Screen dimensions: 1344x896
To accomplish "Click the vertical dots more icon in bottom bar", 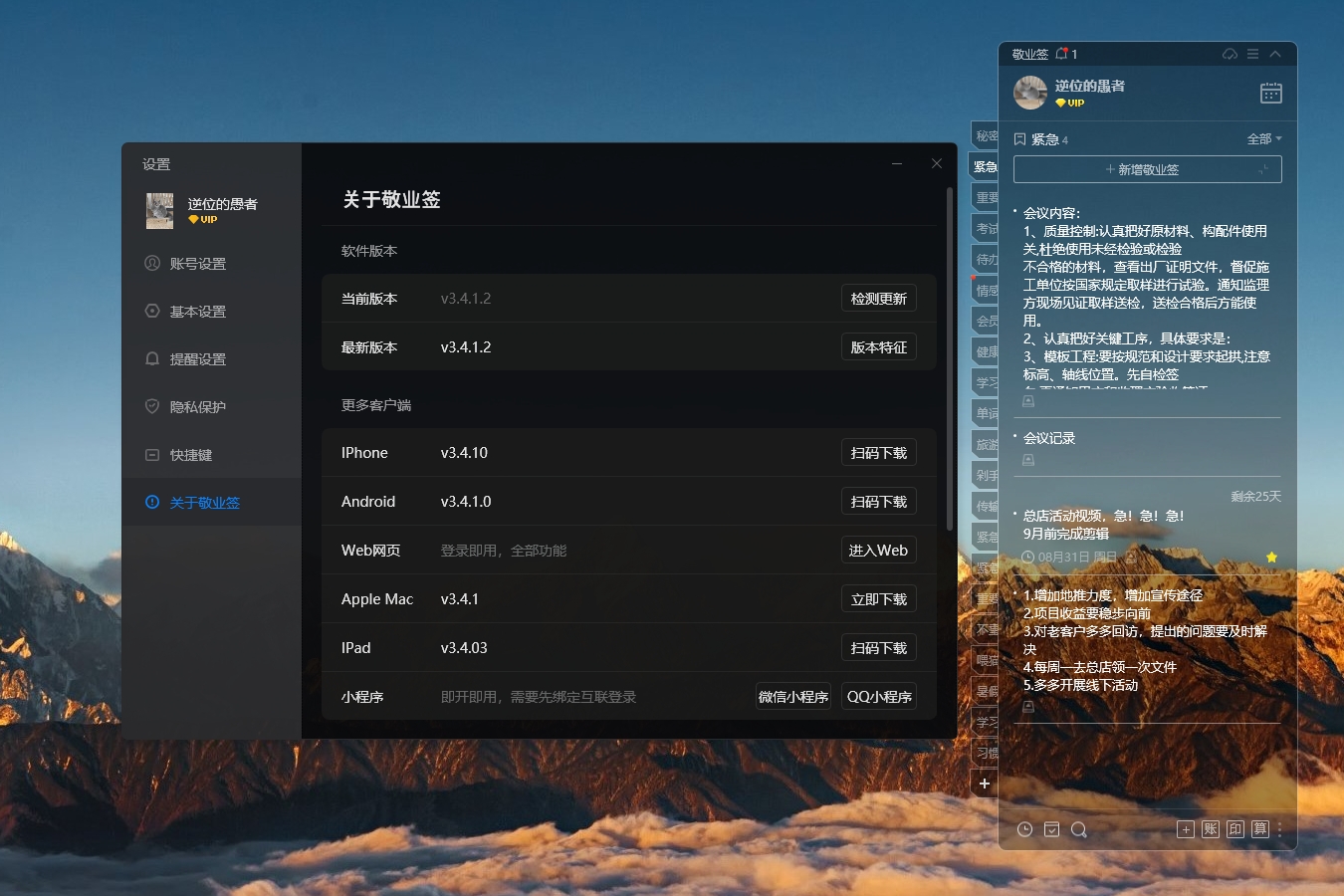I will [x=1279, y=829].
